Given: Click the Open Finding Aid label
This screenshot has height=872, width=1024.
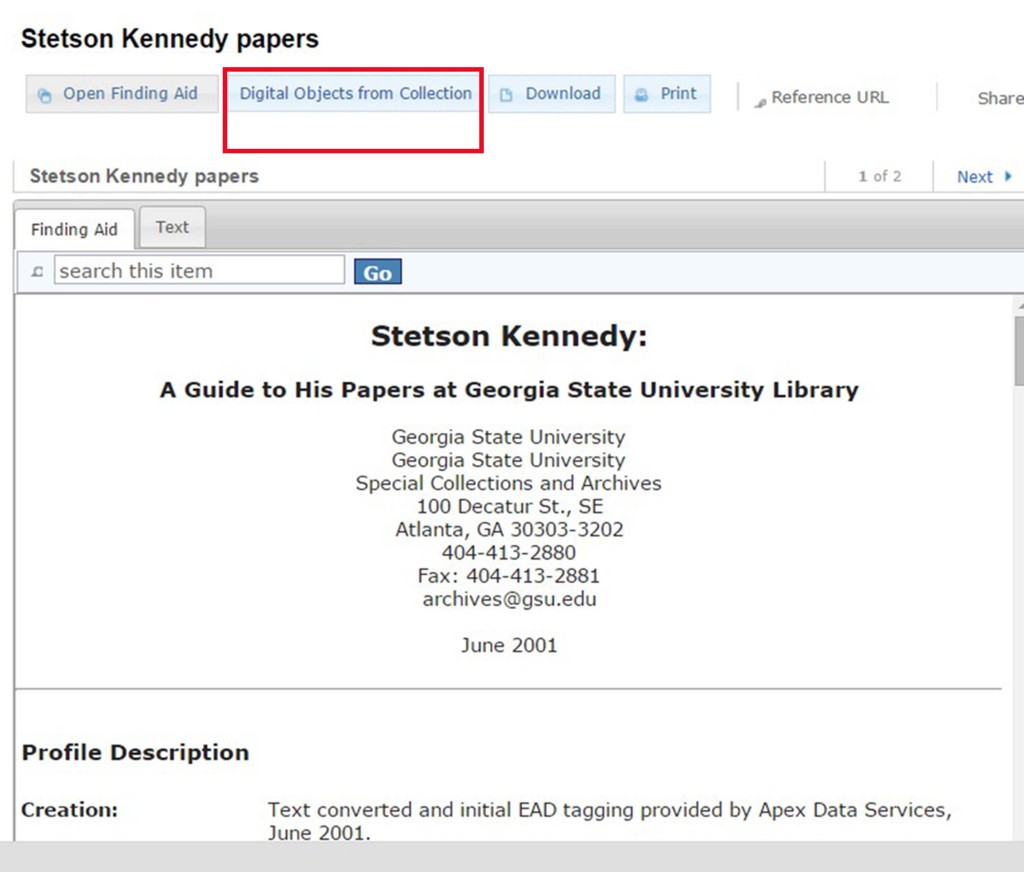Looking at the screenshot, I should click(x=130, y=94).
